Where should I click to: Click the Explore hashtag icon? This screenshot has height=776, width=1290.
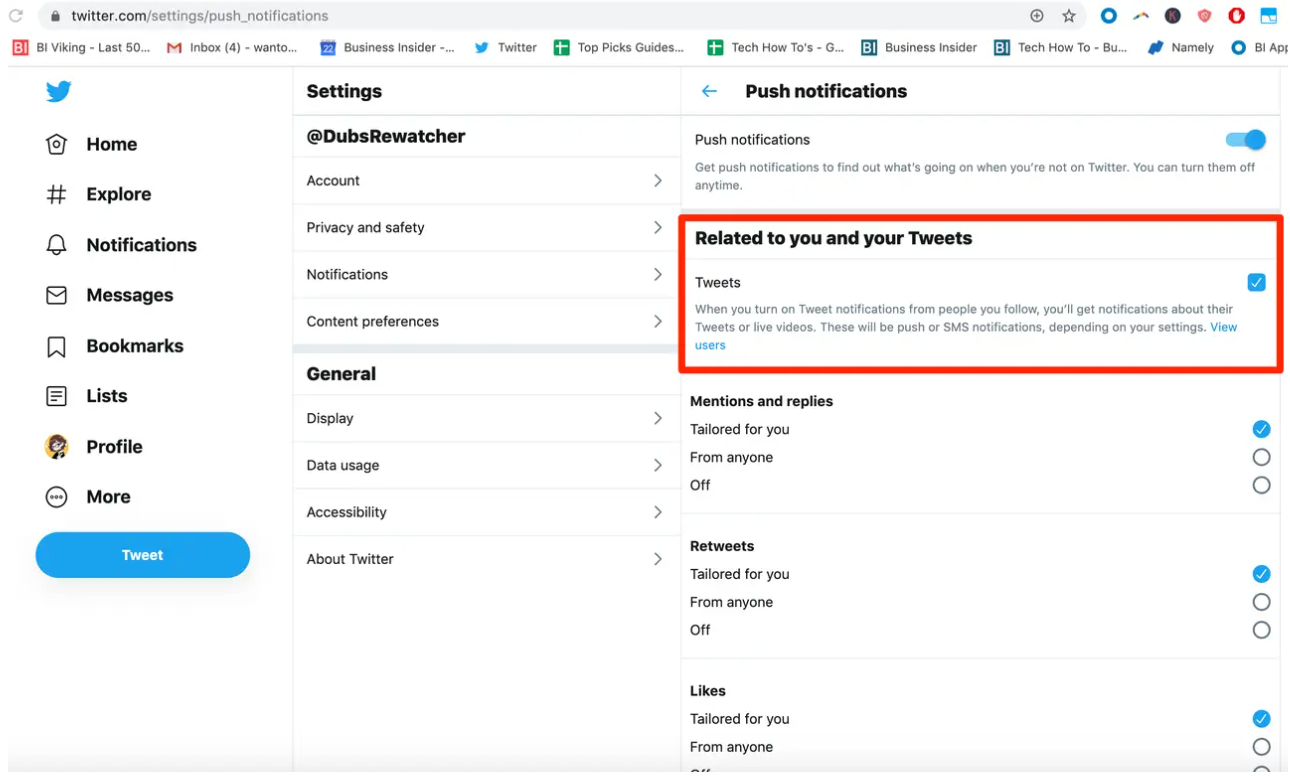coord(57,194)
